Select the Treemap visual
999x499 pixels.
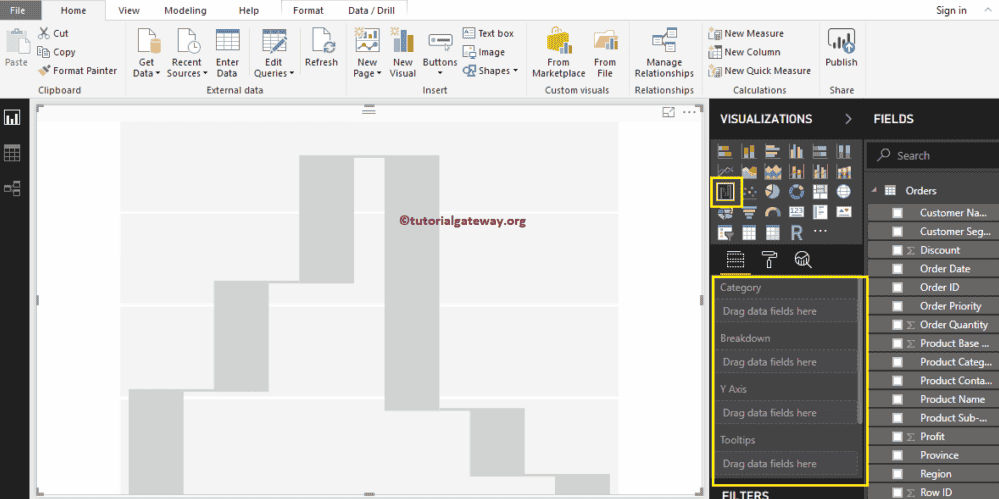click(820, 192)
